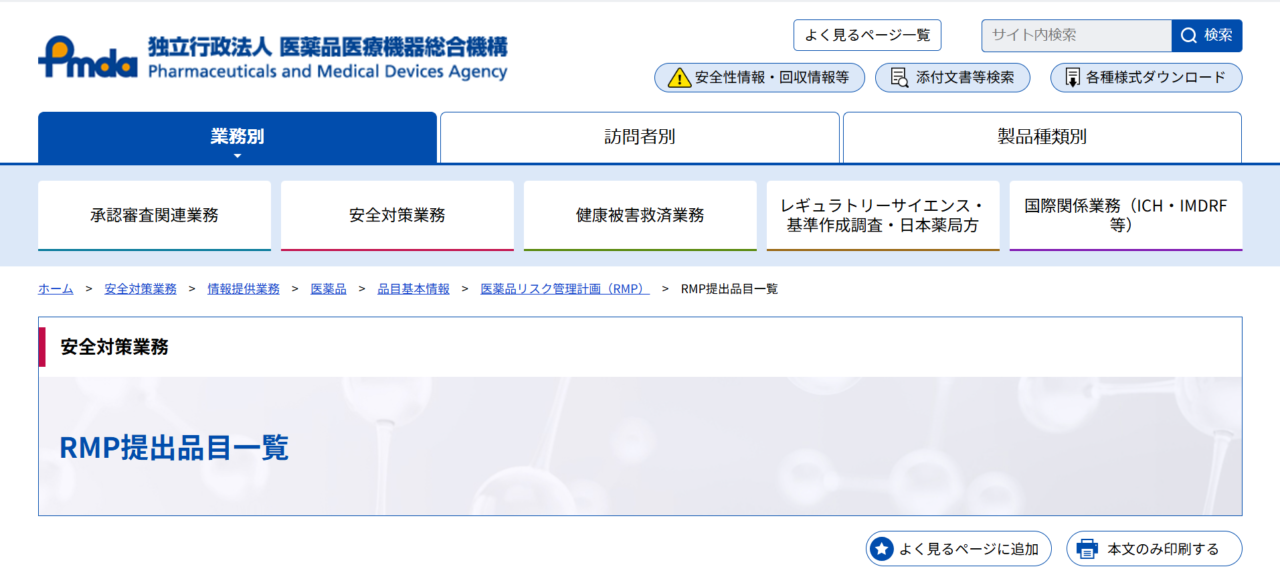
Task: Open the よく見るページ一覧 button
Action: click(x=866, y=35)
